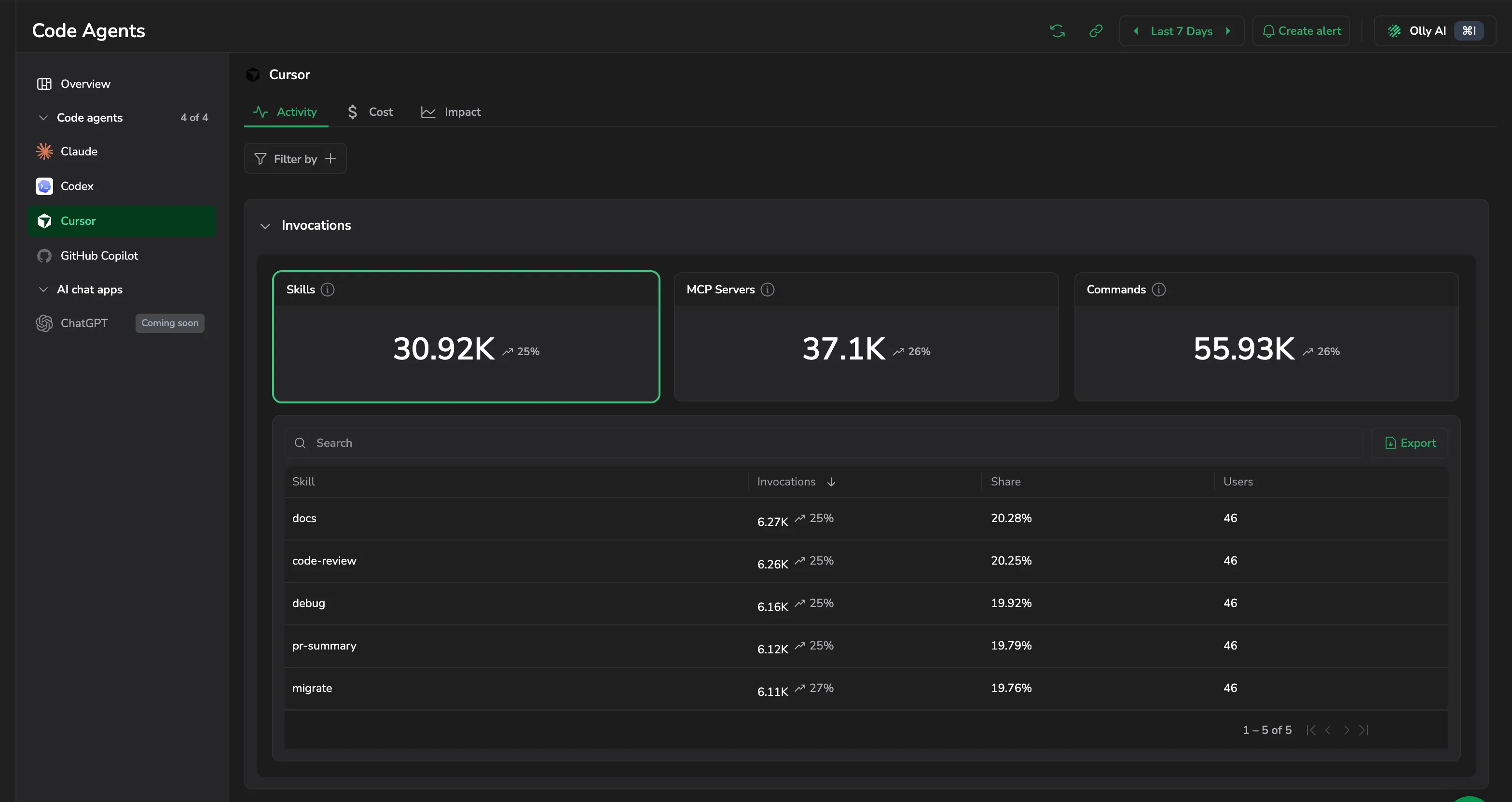Select the Commands card
The image size is (1512, 802).
pos(1266,337)
